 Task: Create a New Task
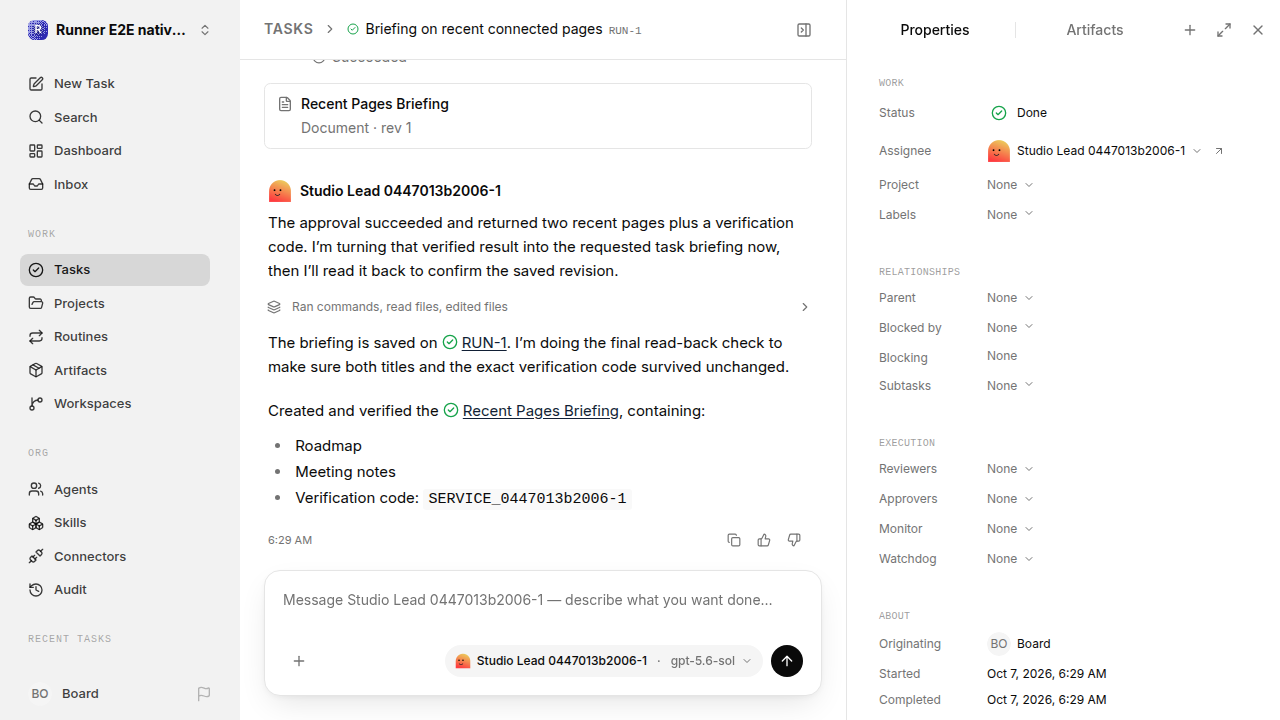tap(115, 84)
